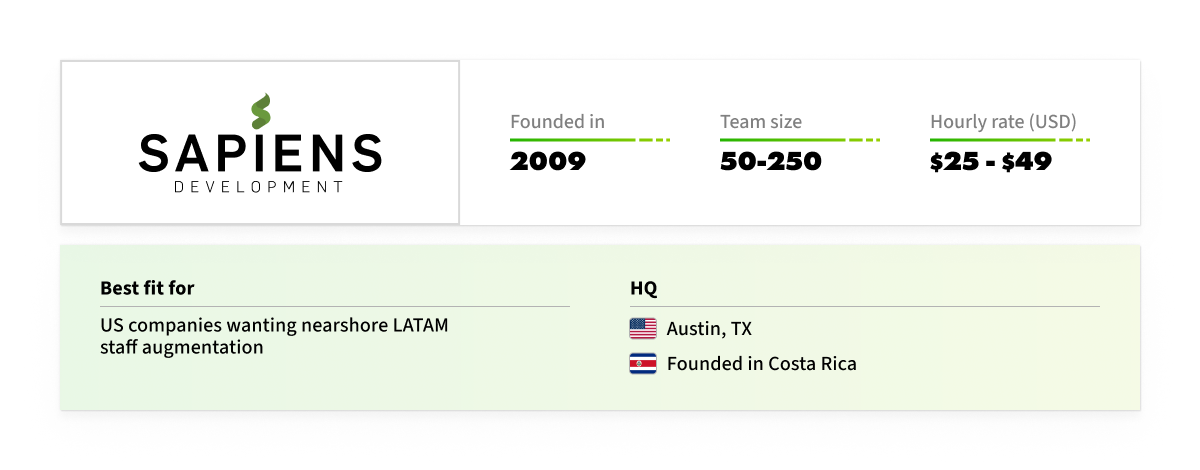
Task: Click the green leaf logo icon
Action: click(x=260, y=111)
